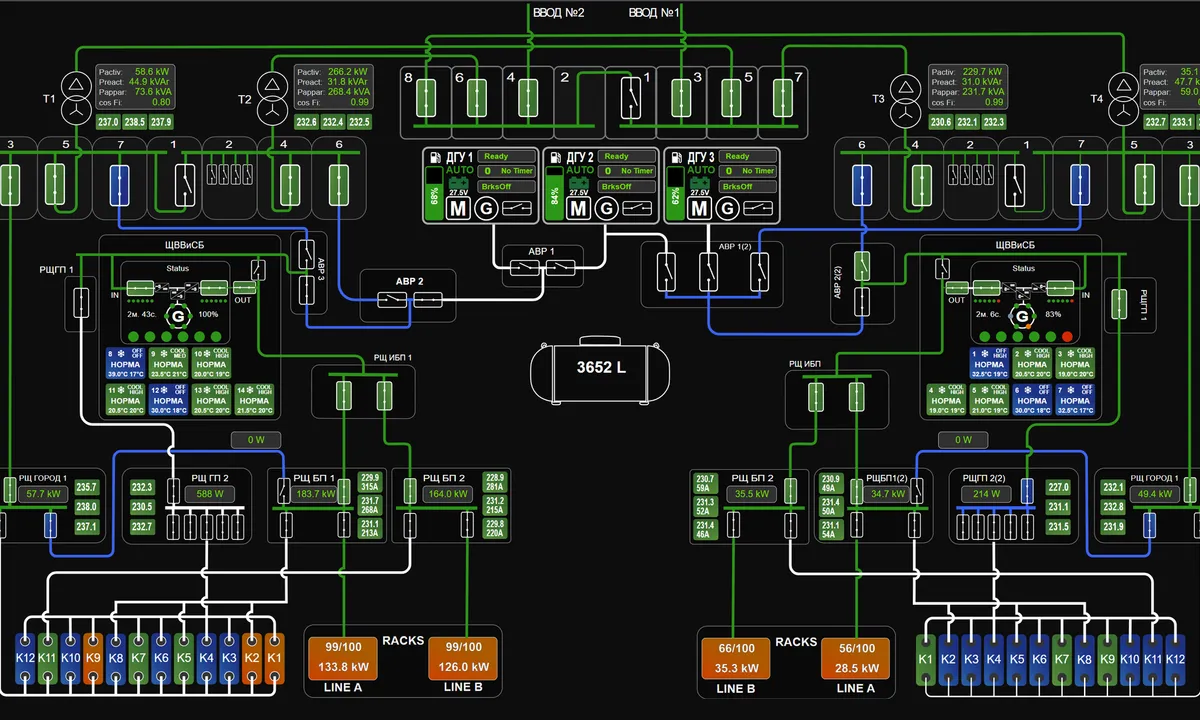The width and height of the screenshot is (1200, 720).
Task: Toggle the left breaker in РЩ ИБП 1
Action: (344, 397)
